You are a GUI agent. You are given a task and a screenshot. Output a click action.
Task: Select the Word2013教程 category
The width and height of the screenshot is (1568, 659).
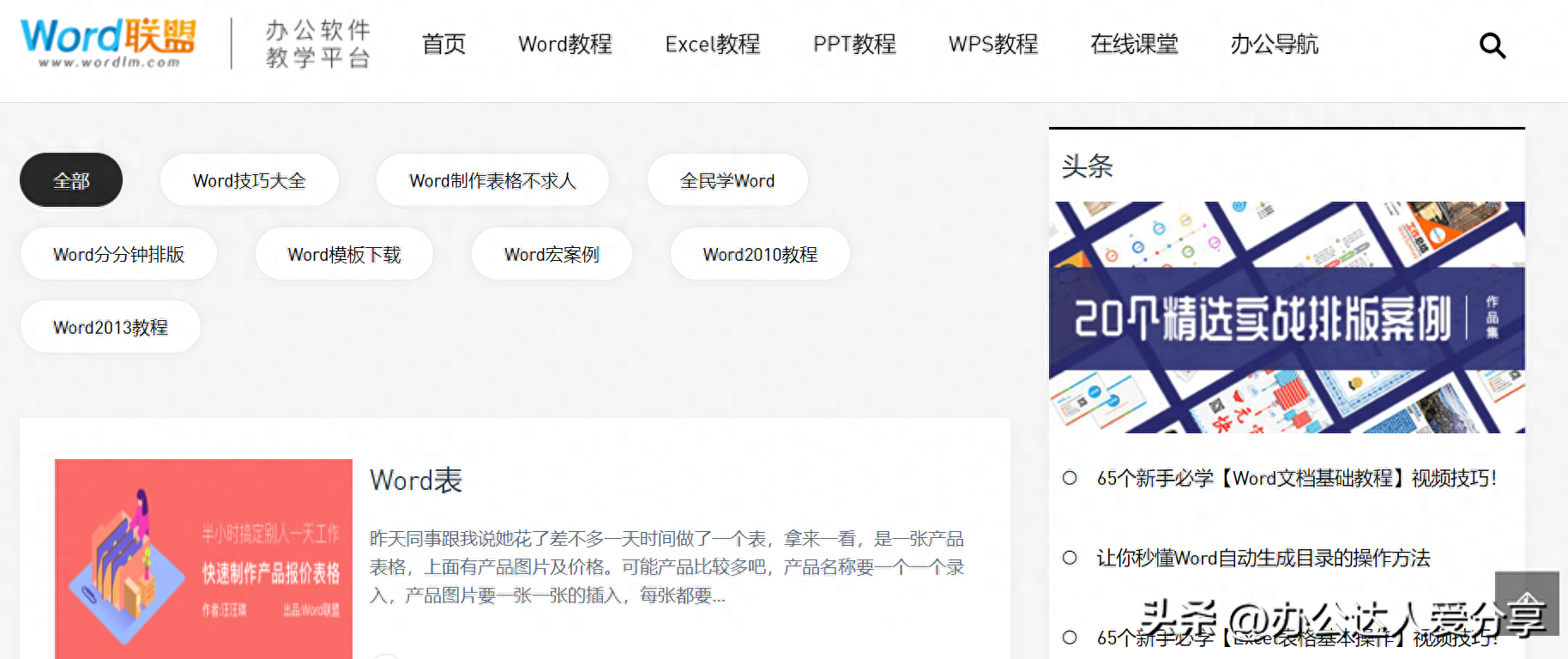(111, 327)
